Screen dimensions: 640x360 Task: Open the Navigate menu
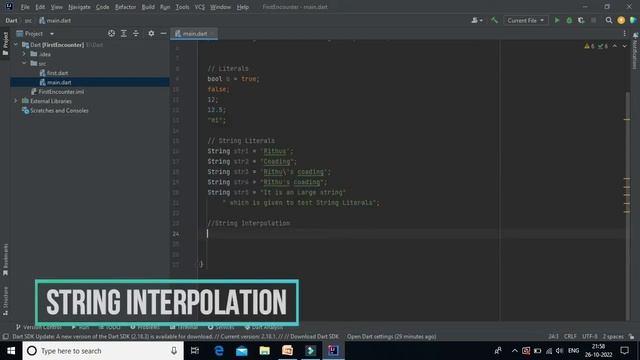[x=79, y=7]
